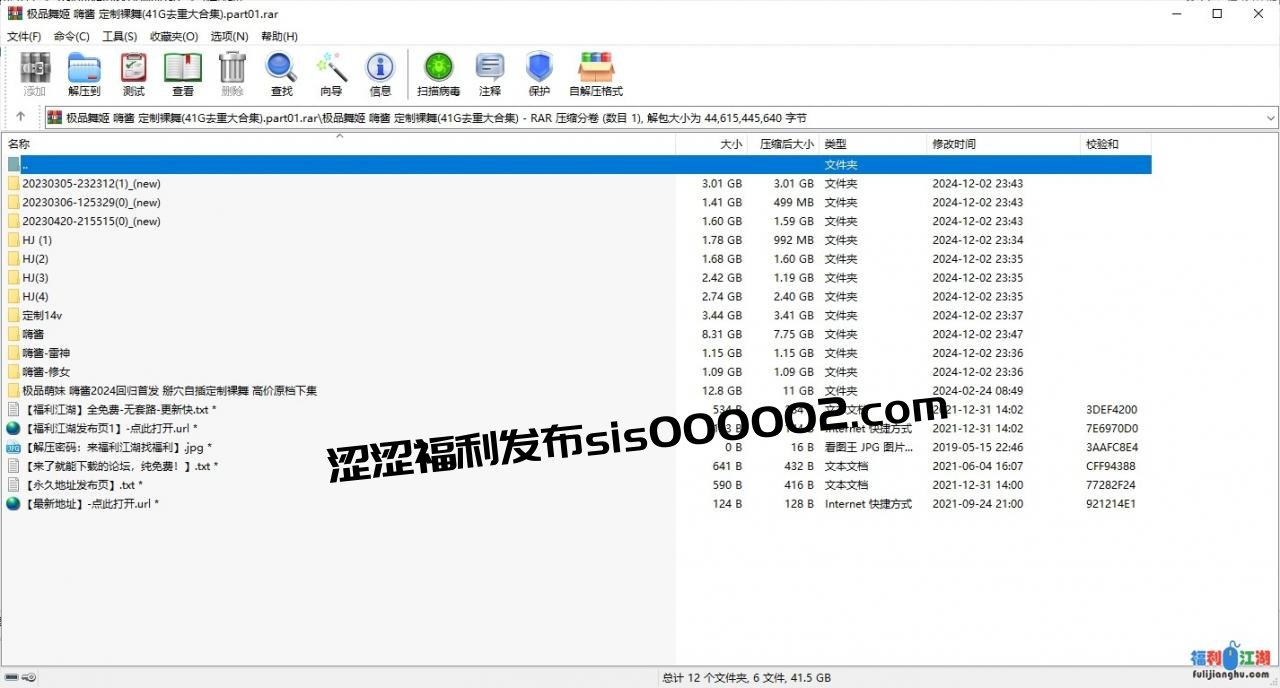The width and height of the screenshot is (1280, 688).
Task: Click folder icon of 20230305-232312(1)_(new)
Action: pos(14,184)
